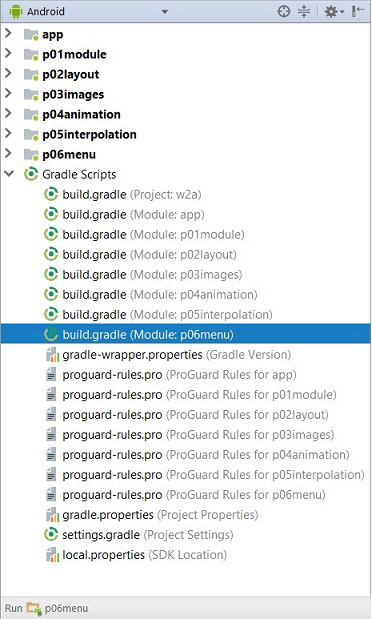Click the hide panel icon

tap(357, 11)
